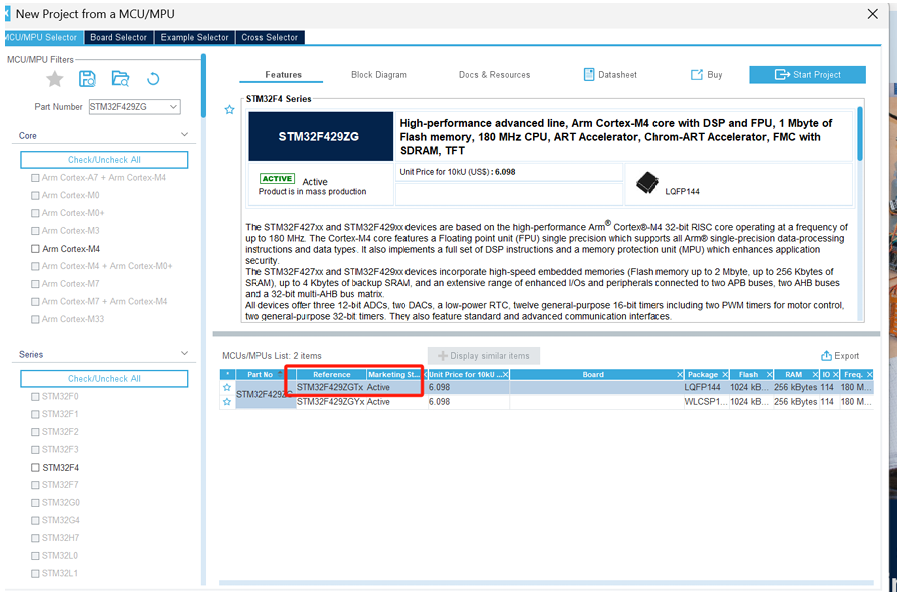The width and height of the screenshot is (897, 594).
Task: Select the Features tab
Action: click(283, 74)
